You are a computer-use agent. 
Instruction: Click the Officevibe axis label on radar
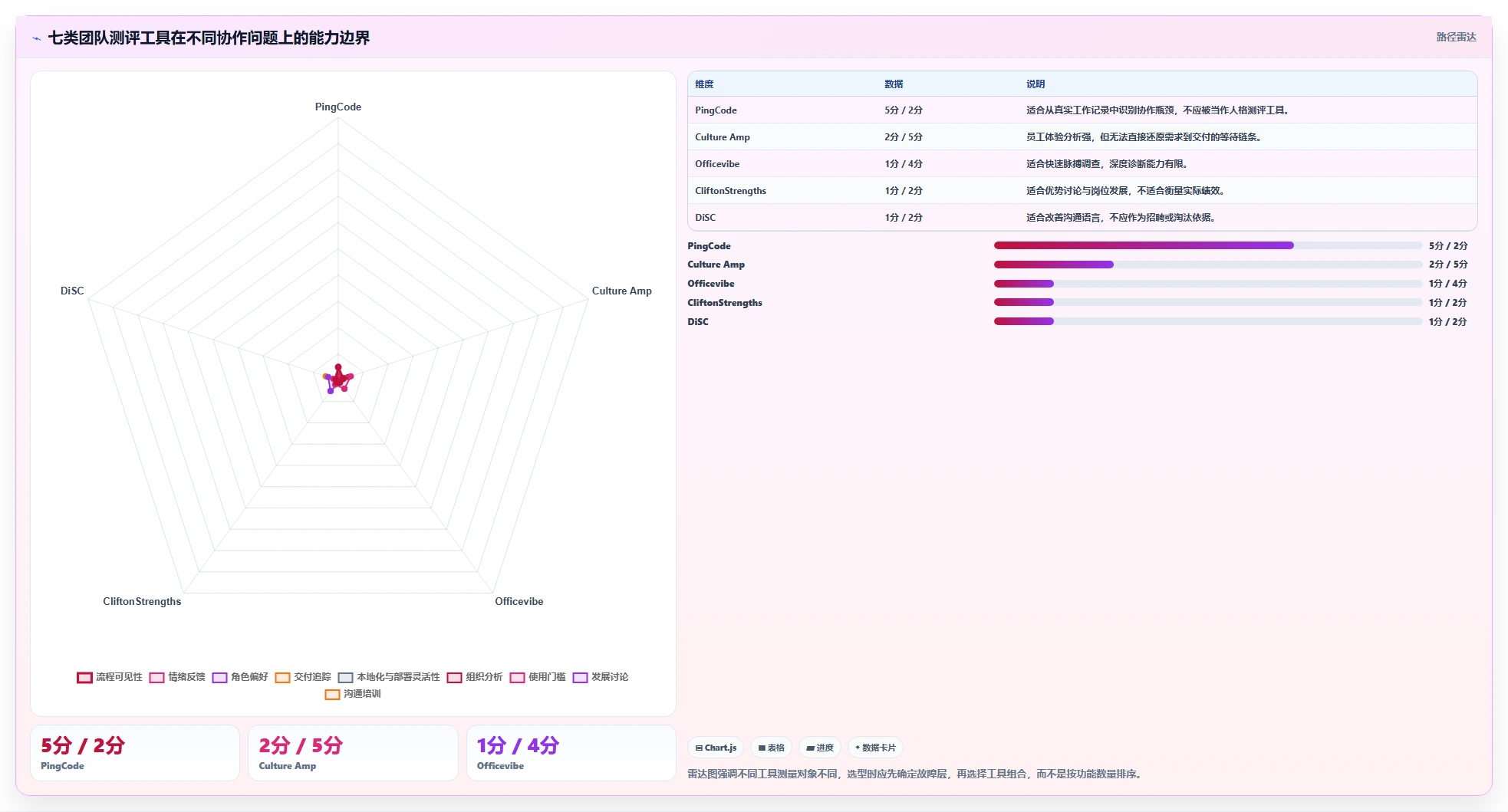tap(519, 601)
